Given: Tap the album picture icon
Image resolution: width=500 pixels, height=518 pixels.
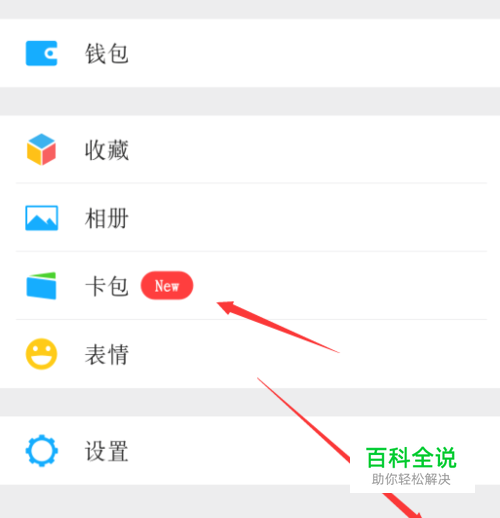Looking at the screenshot, I should (x=42, y=218).
